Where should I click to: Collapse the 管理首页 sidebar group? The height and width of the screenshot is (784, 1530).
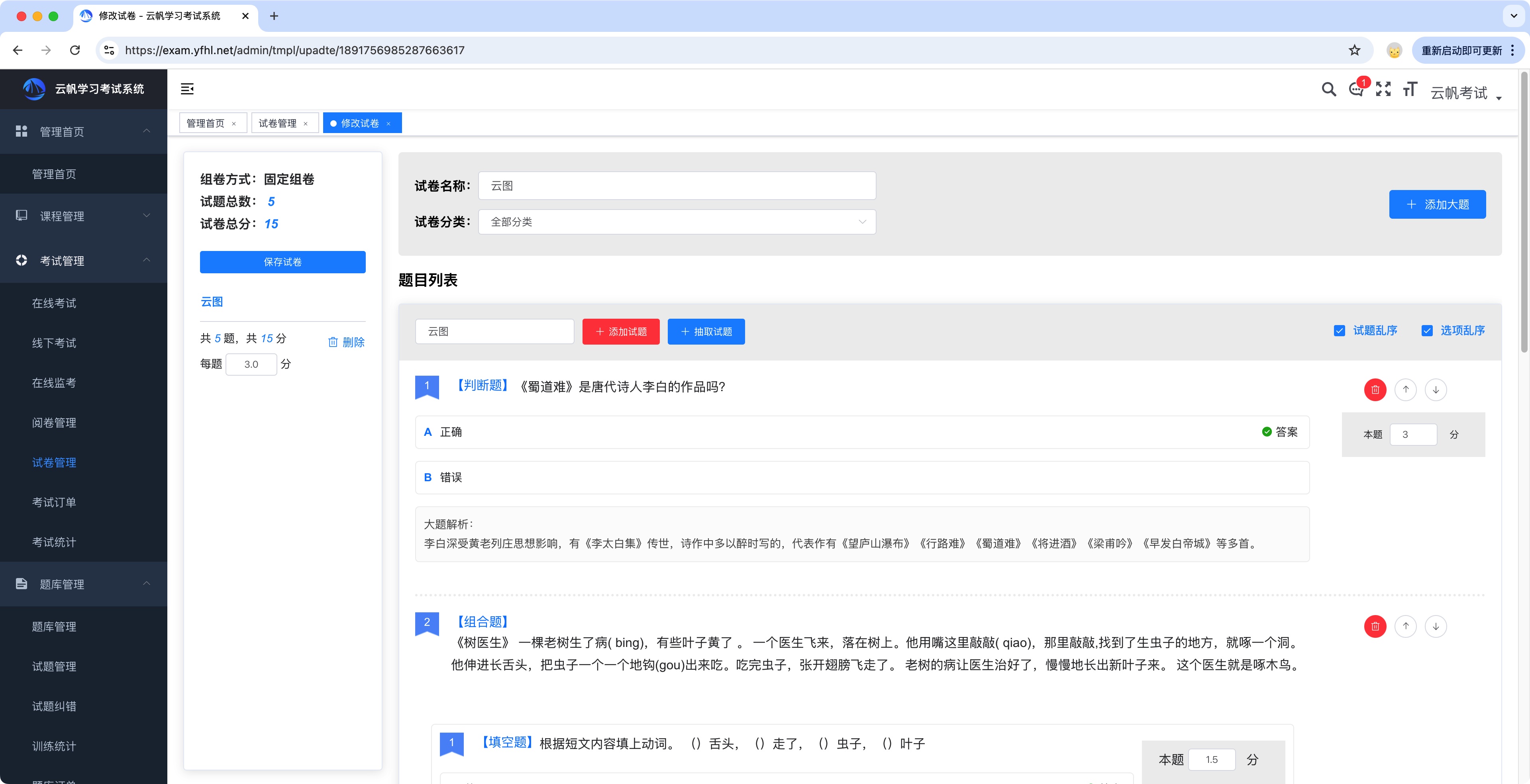click(x=84, y=131)
